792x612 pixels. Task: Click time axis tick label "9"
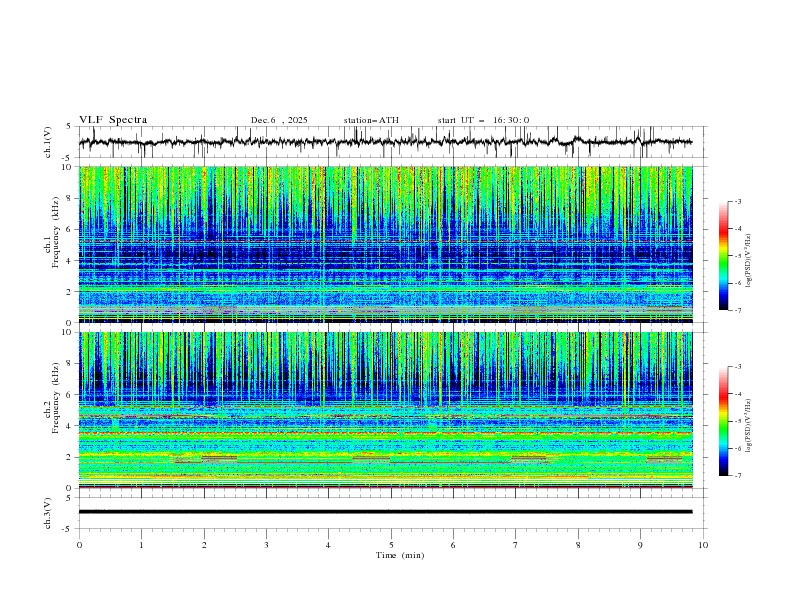pos(640,545)
